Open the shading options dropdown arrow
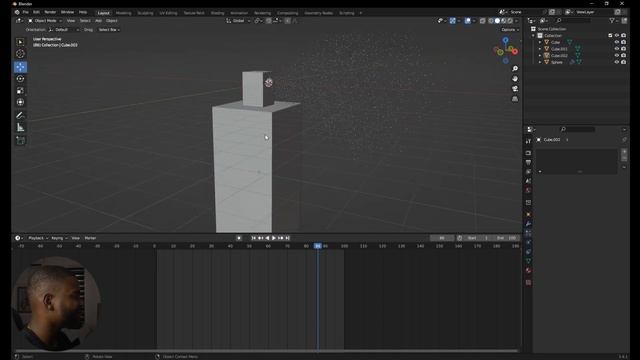Image resolution: width=640 pixels, height=360 pixels. click(x=517, y=21)
